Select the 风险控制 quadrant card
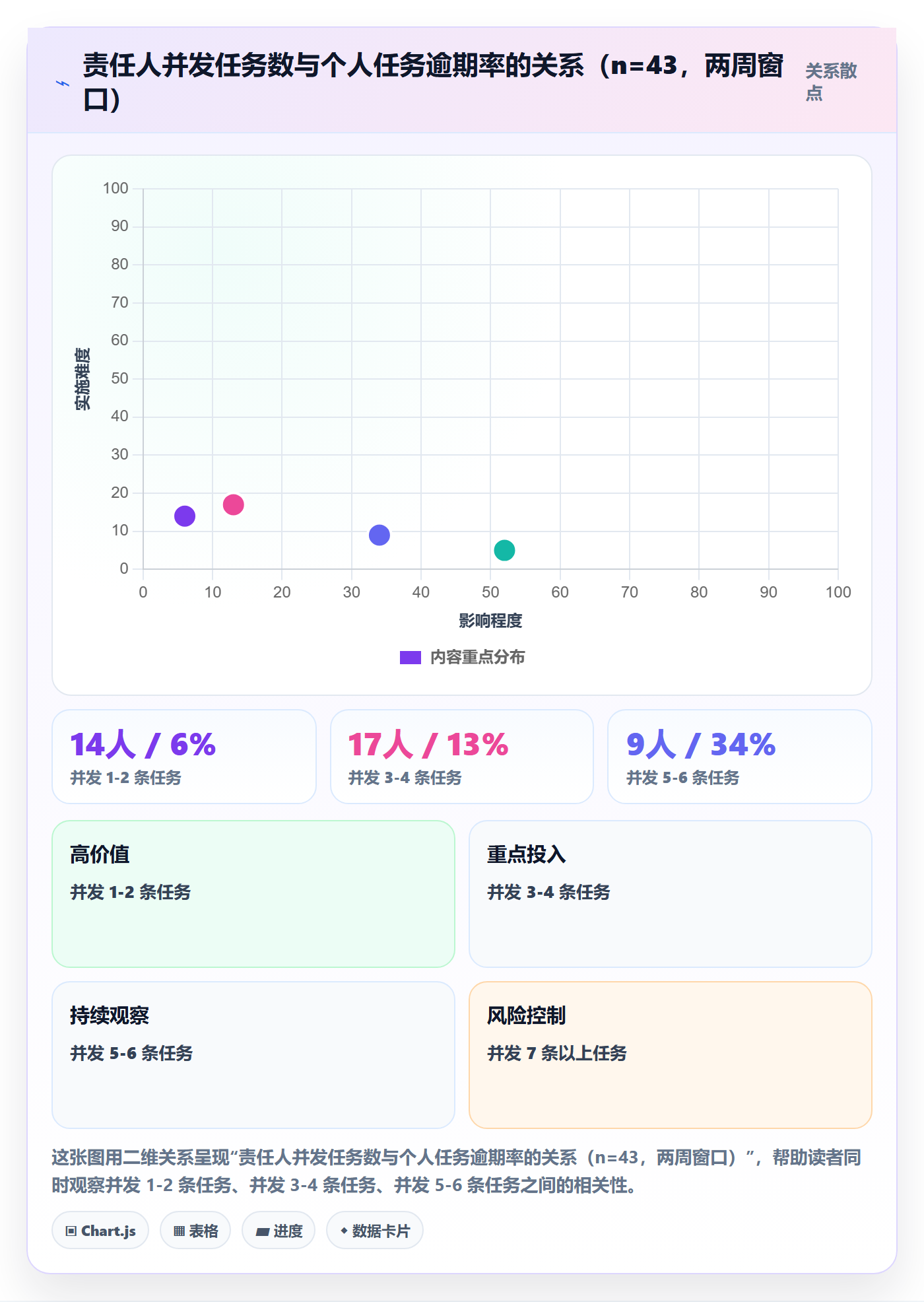The image size is (924, 1302). (671, 1055)
